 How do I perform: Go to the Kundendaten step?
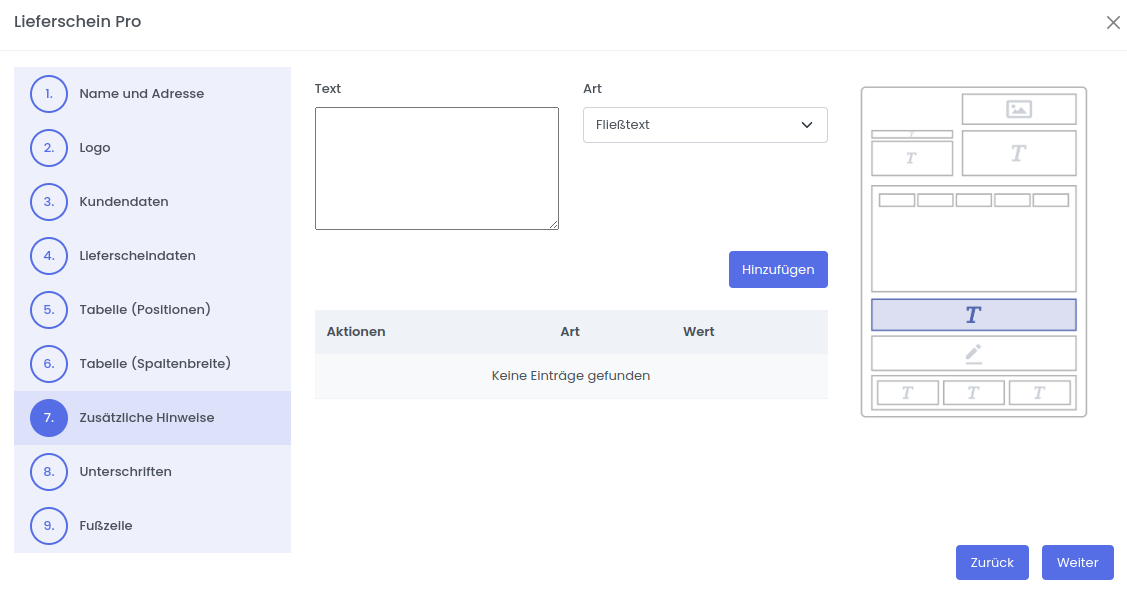(124, 202)
